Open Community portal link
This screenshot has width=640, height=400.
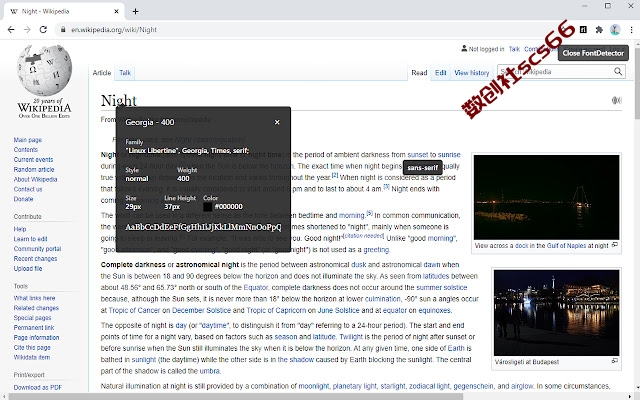click(37, 249)
